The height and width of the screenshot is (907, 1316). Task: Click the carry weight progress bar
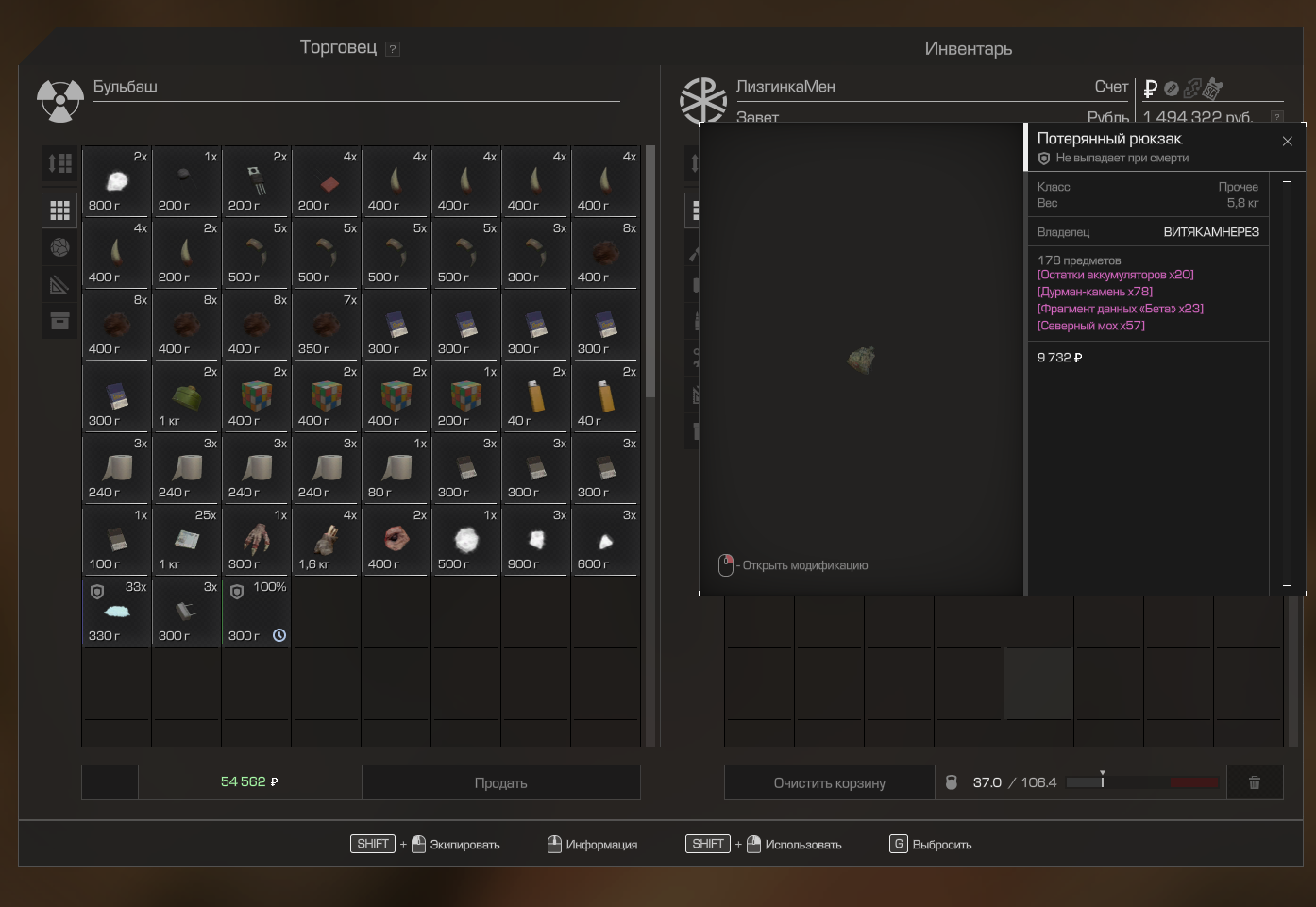tap(1142, 782)
